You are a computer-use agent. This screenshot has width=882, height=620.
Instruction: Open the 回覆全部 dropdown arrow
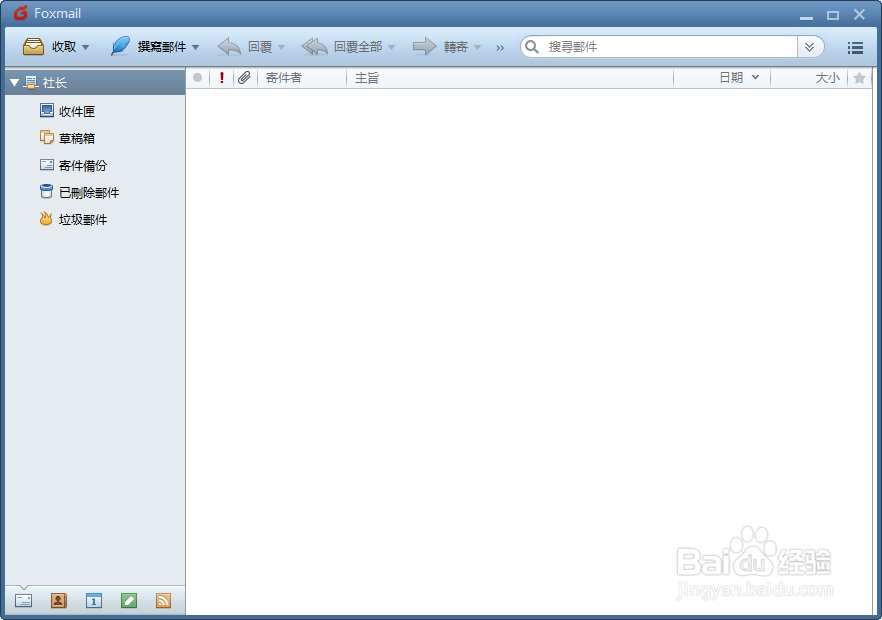(x=392, y=47)
